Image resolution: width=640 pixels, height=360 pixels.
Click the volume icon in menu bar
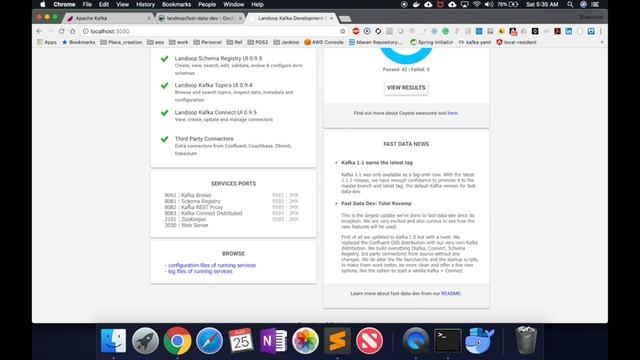[x=489, y=4]
